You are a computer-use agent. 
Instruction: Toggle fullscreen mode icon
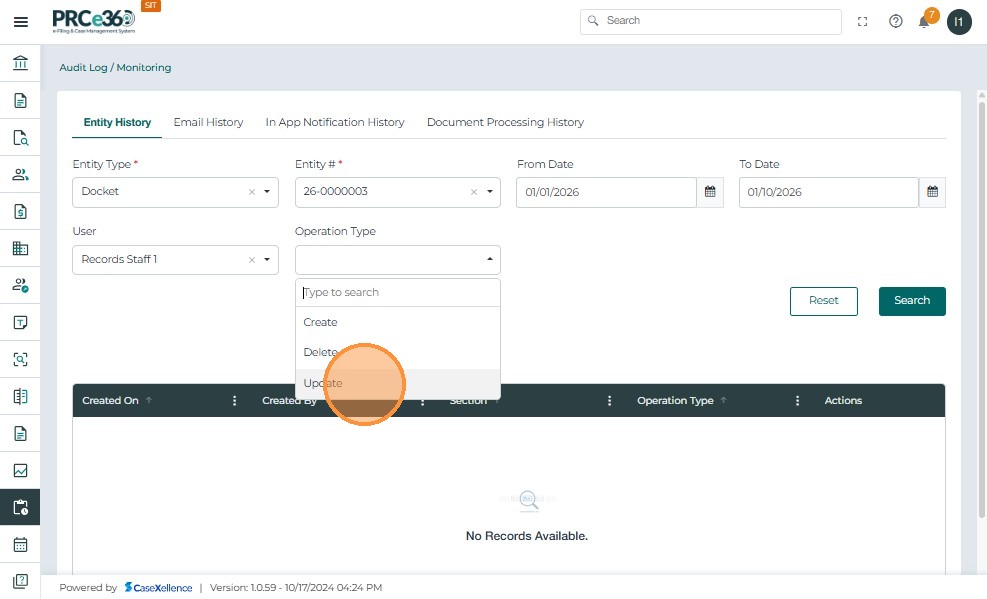click(862, 21)
